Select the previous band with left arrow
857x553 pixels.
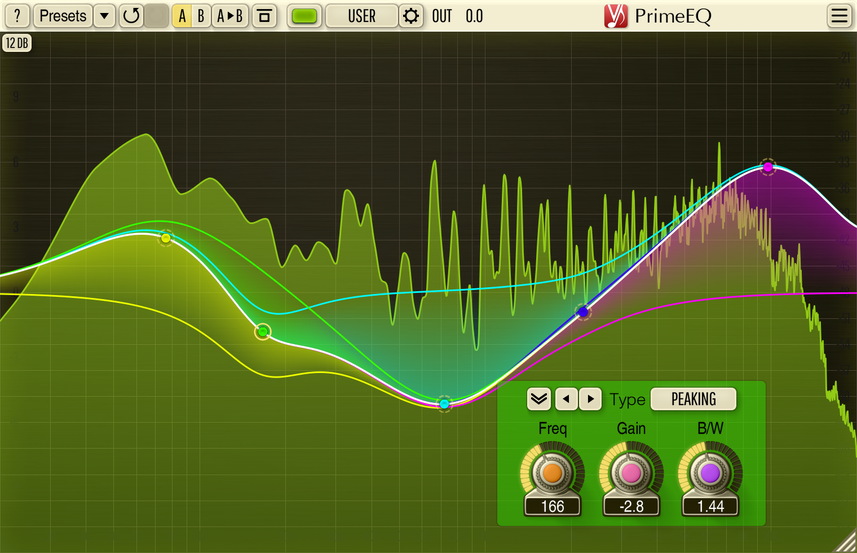point(567,399)
